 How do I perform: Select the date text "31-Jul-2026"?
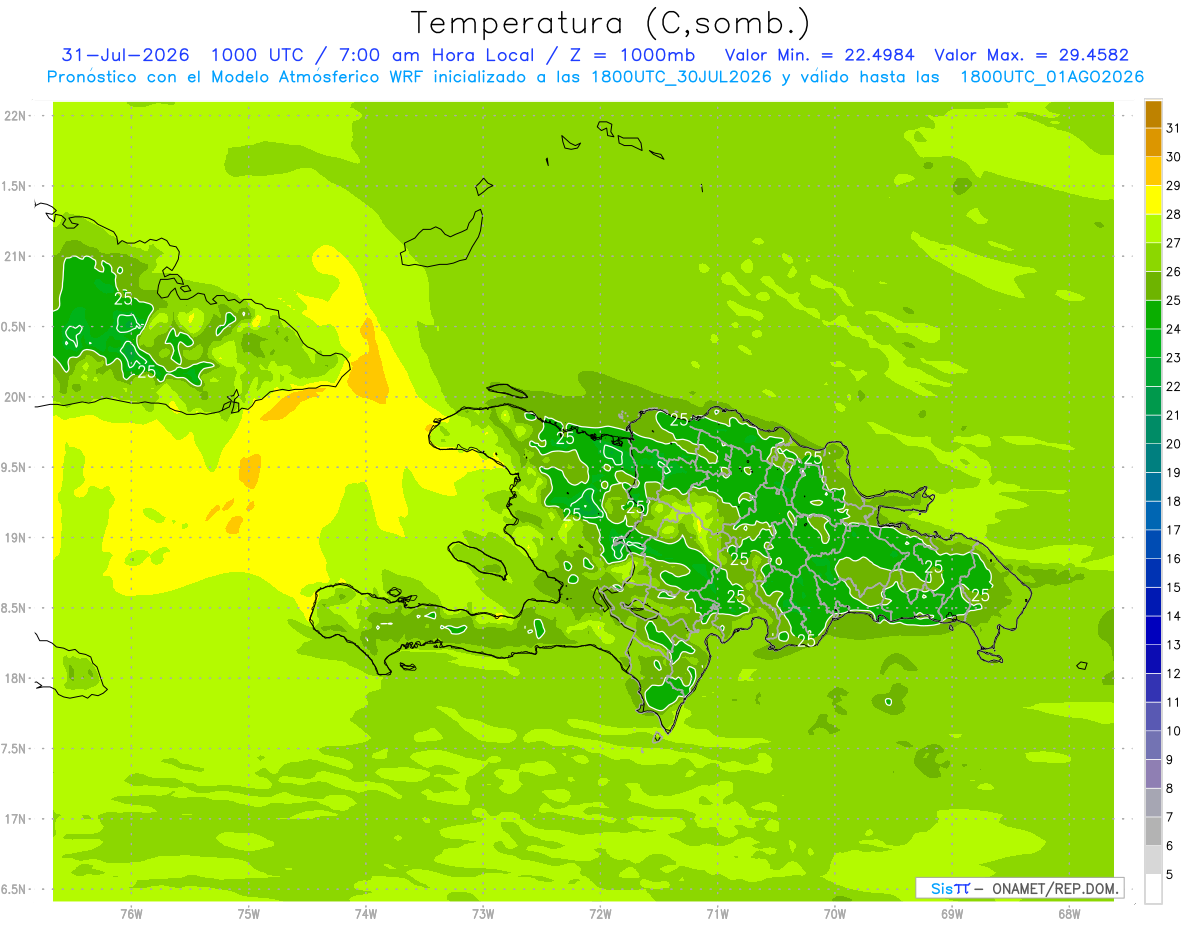click(125, 55)
